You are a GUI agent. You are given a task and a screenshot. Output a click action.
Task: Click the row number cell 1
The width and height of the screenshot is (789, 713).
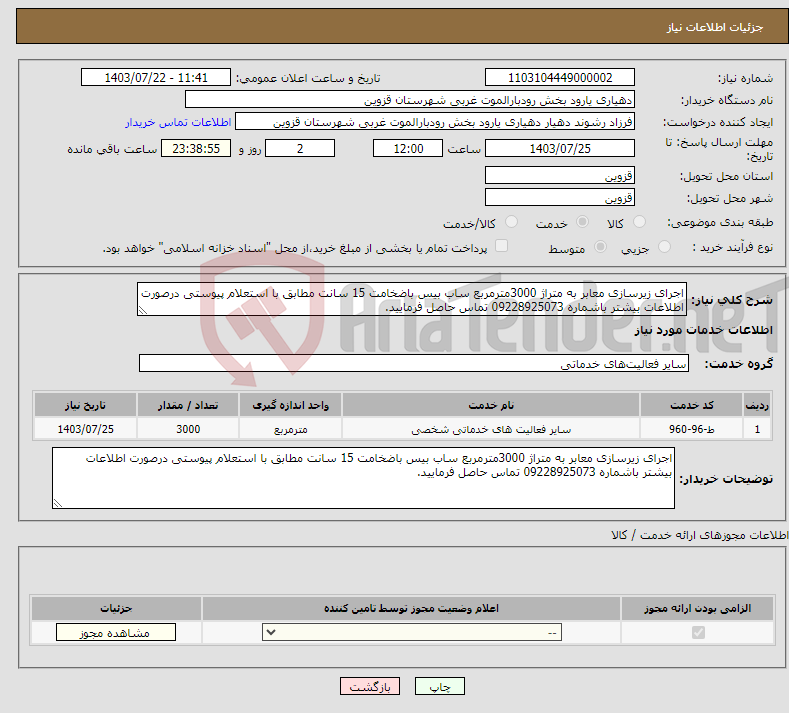click(757, 429)
